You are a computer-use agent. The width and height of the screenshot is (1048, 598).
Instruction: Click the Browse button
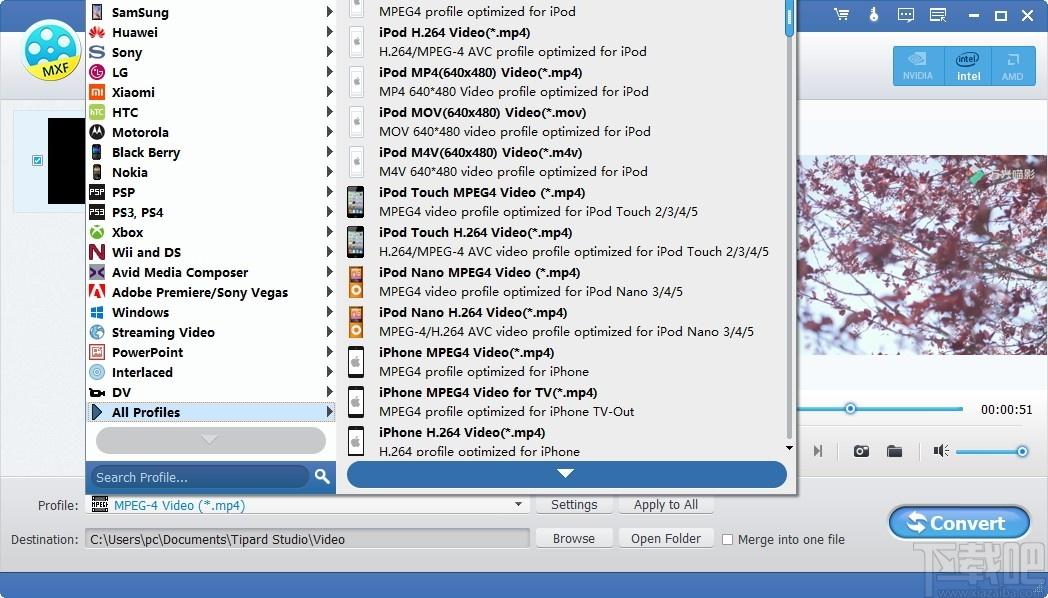click(573, 538)
